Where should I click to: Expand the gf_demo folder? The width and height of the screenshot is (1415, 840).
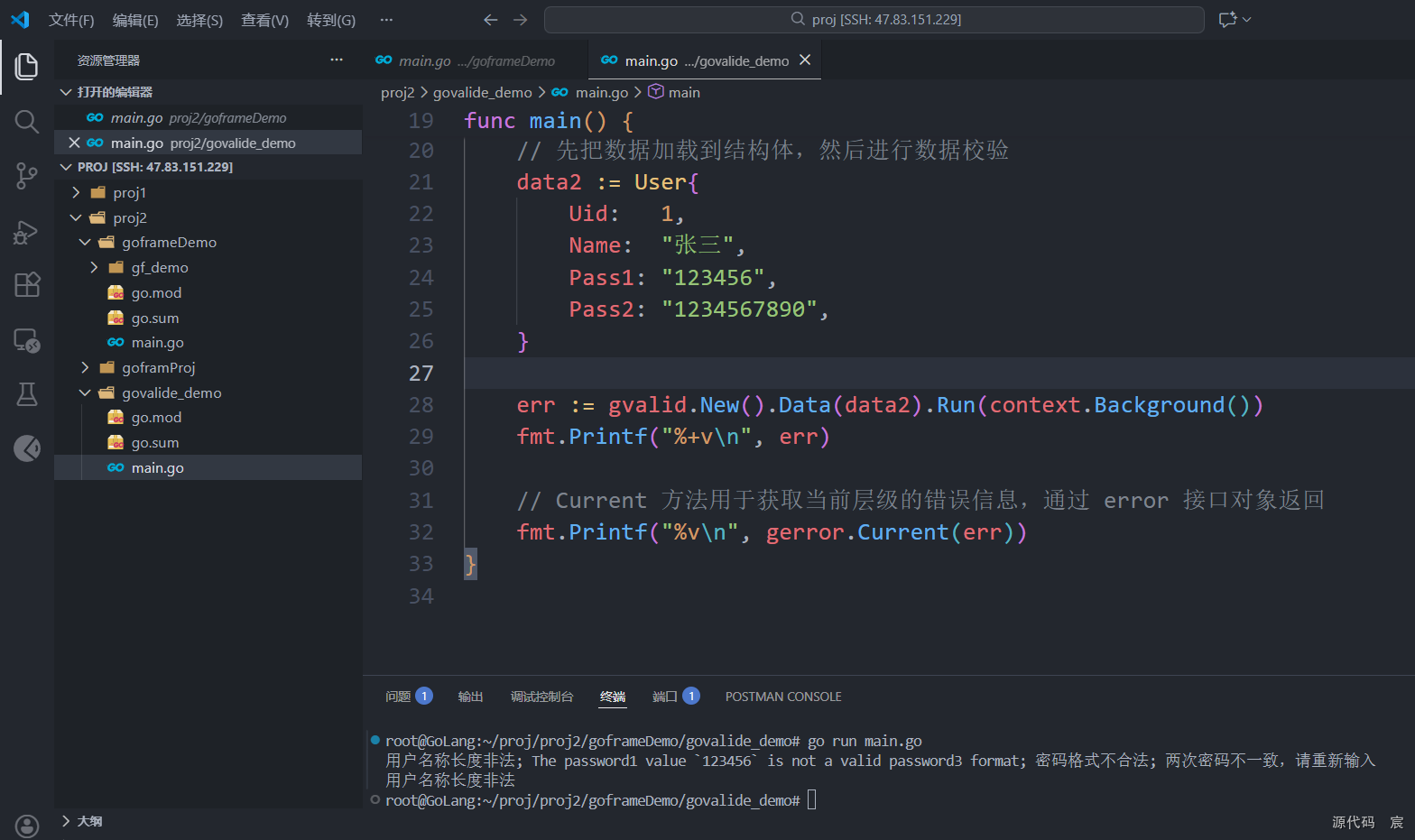point(208,267)
